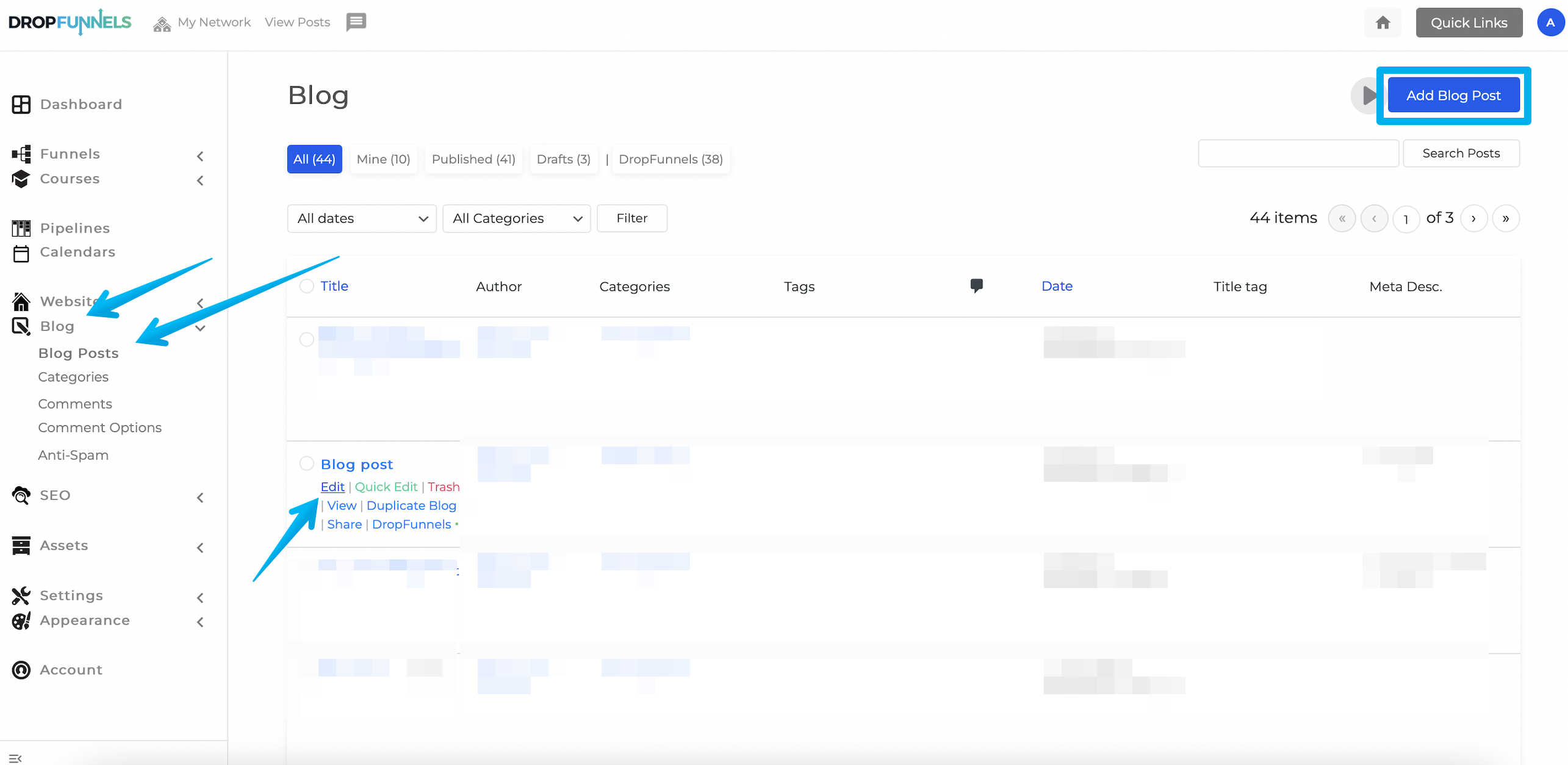This screenshot has width=1568, height=765.
Task: Select the 'Blog post' row checkbox
Action: 307,464
